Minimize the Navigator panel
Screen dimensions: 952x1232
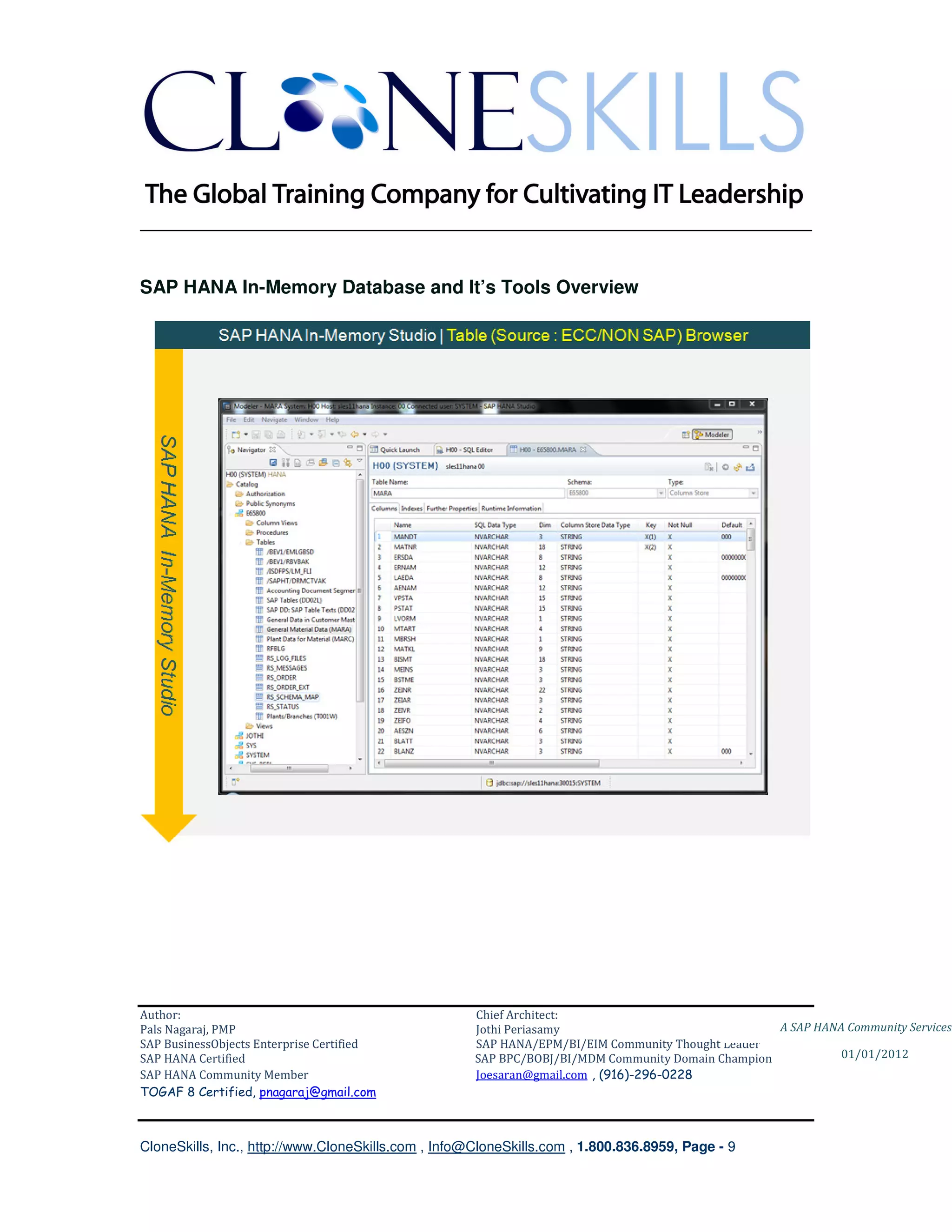click(x=350, y=448)
